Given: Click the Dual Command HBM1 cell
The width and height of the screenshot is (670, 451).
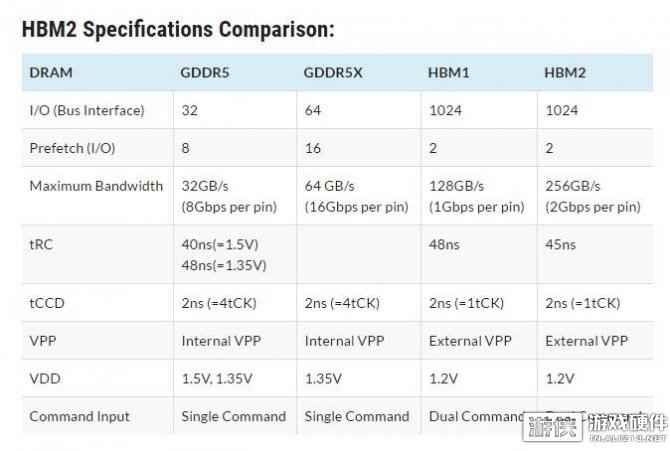Looking at the screenshot, I should point(477,416).
